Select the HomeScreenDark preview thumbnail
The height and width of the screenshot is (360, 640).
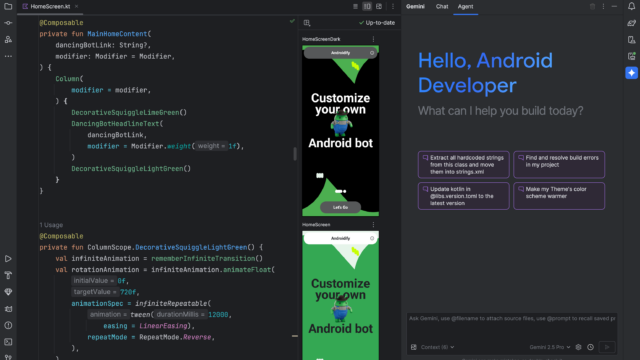click(340, 131)
